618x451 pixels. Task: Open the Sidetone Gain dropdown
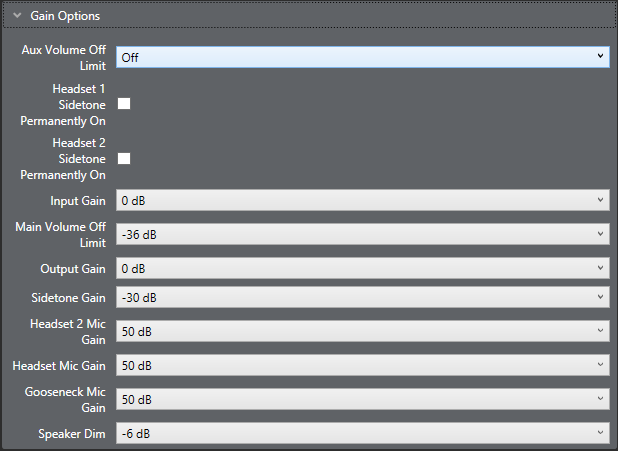362,297
